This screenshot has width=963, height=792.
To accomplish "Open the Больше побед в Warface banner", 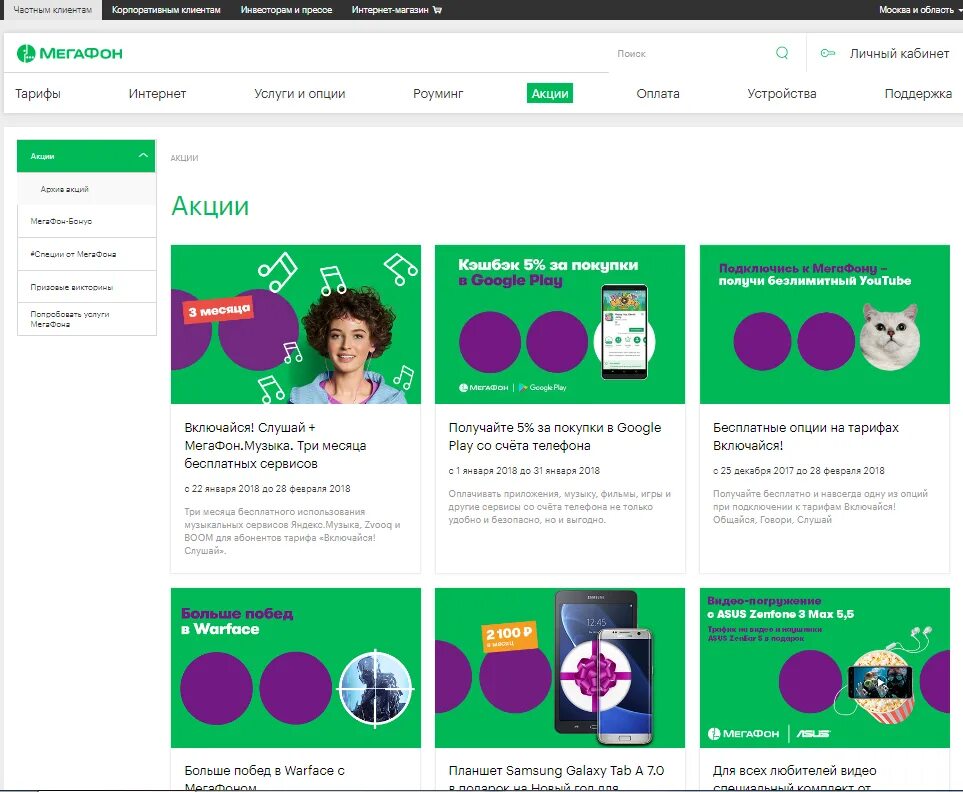I will click(296, 668).
